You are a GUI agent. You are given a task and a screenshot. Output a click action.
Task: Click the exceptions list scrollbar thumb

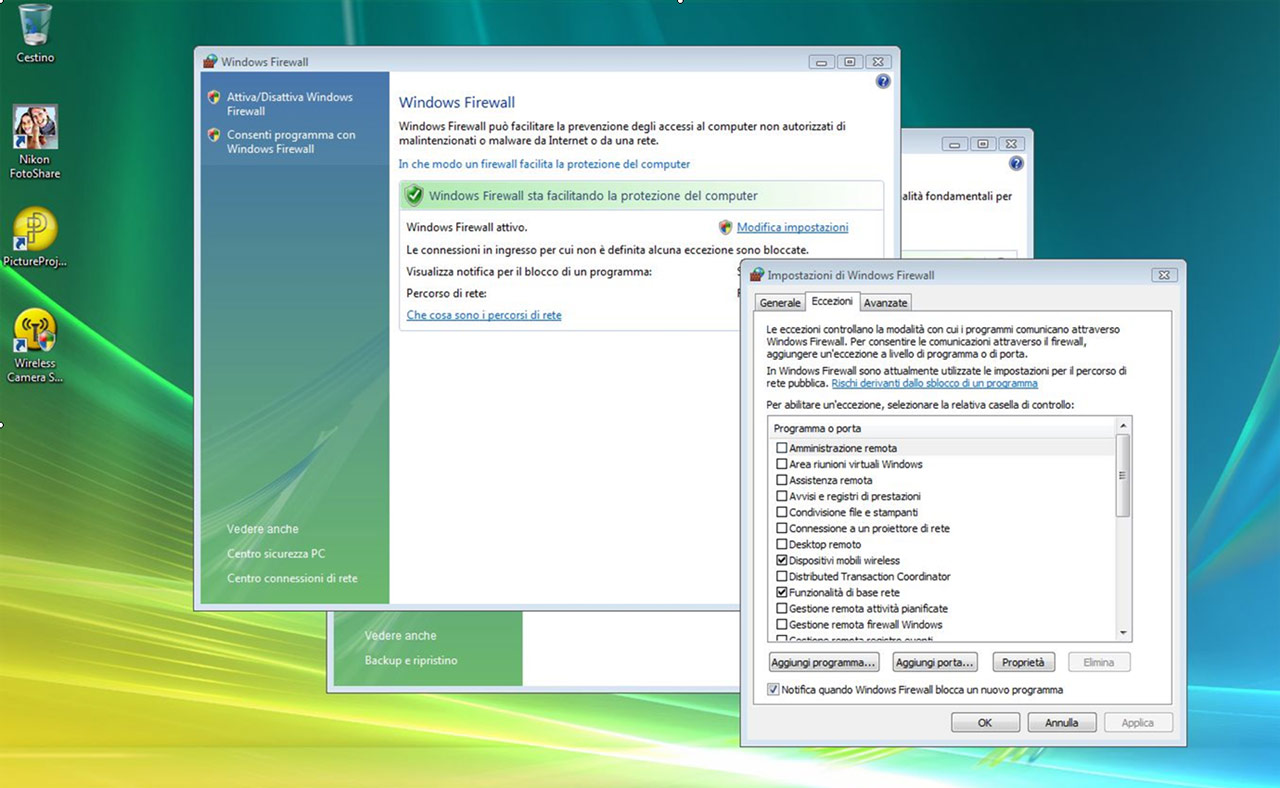pos(1123,475)
